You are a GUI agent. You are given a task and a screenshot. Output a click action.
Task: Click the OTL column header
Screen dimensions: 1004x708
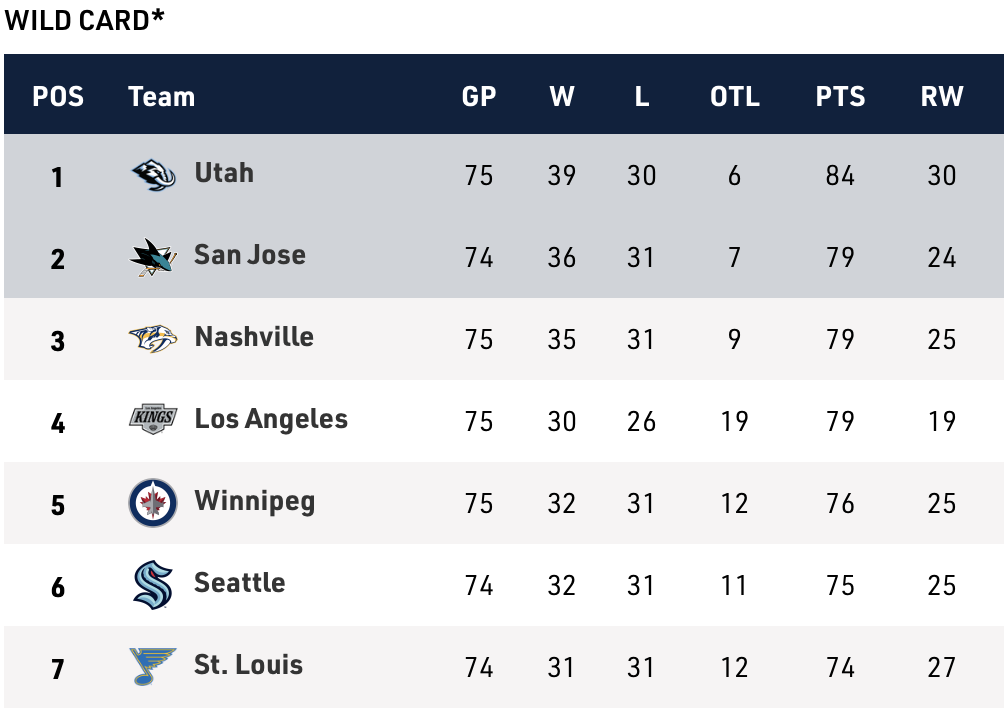(x=735, y=96)
